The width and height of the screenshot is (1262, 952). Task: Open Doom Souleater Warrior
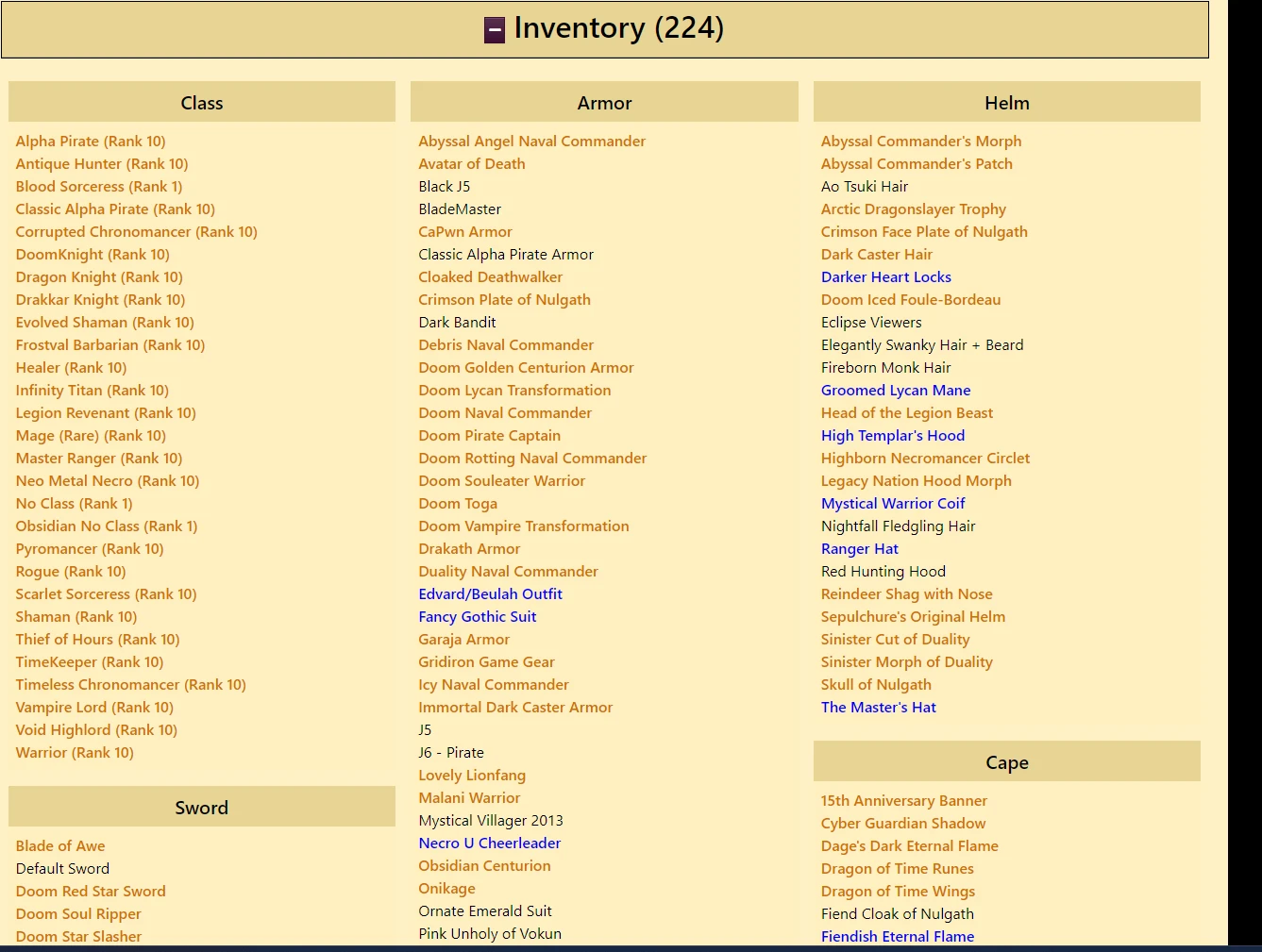tap(502, 481)
